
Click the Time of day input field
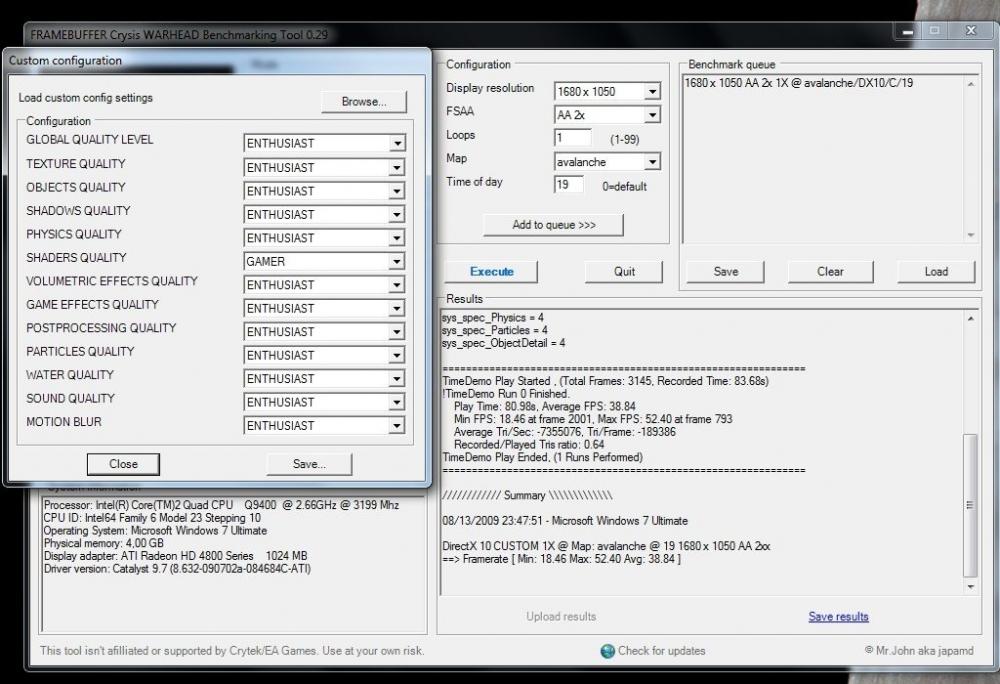pyautogui.click(x=569, y=185)
